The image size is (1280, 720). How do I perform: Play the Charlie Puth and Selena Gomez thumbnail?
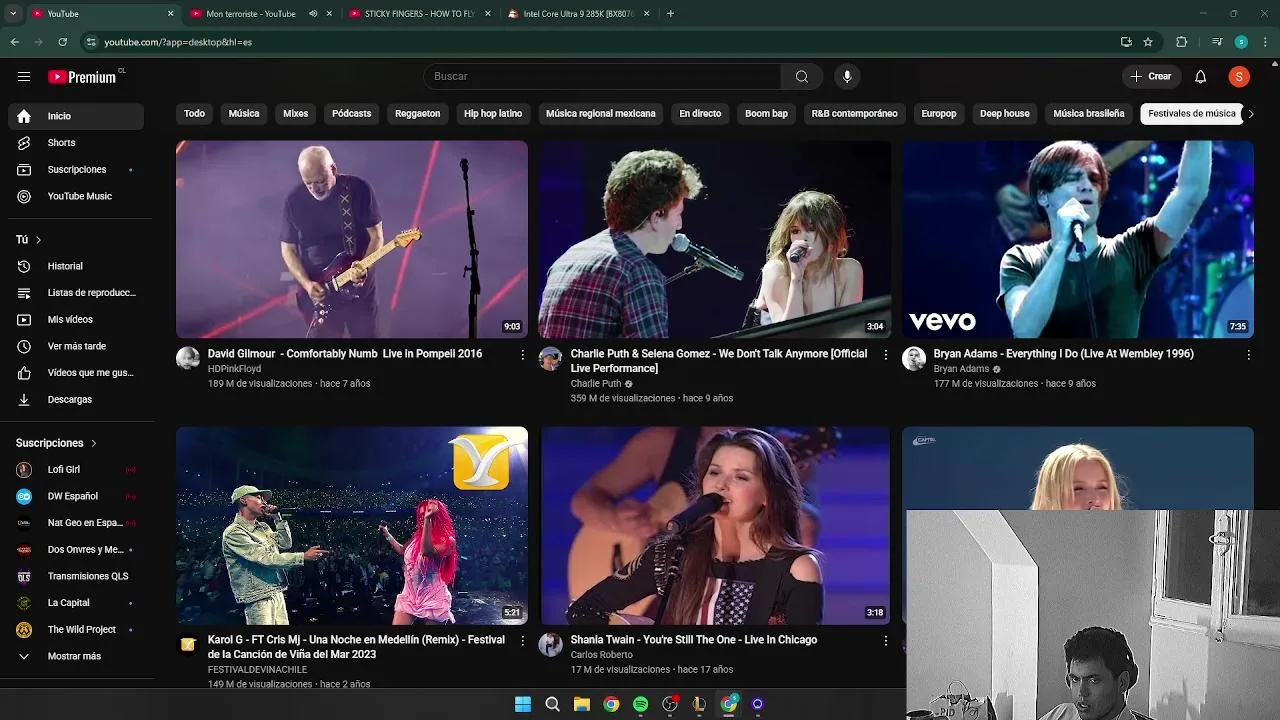[715, 239]
